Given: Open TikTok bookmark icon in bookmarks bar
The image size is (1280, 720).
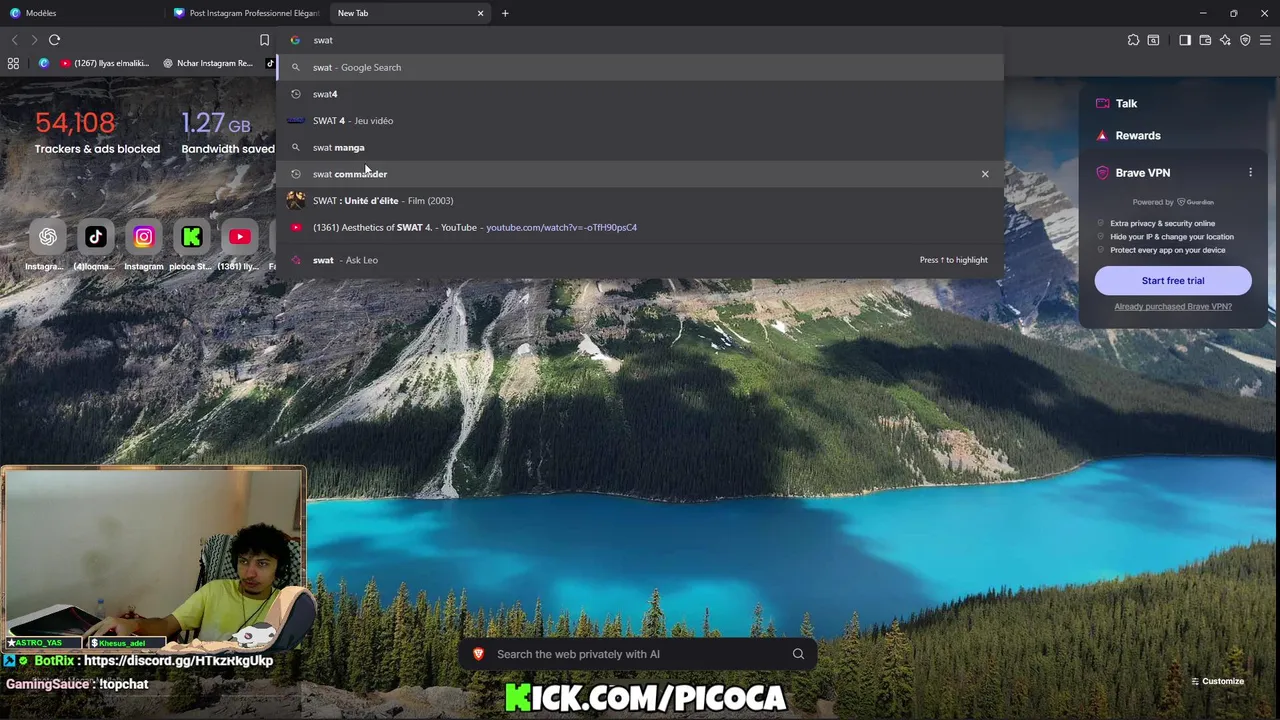Looking at the screenshot, I should point(270,63).
